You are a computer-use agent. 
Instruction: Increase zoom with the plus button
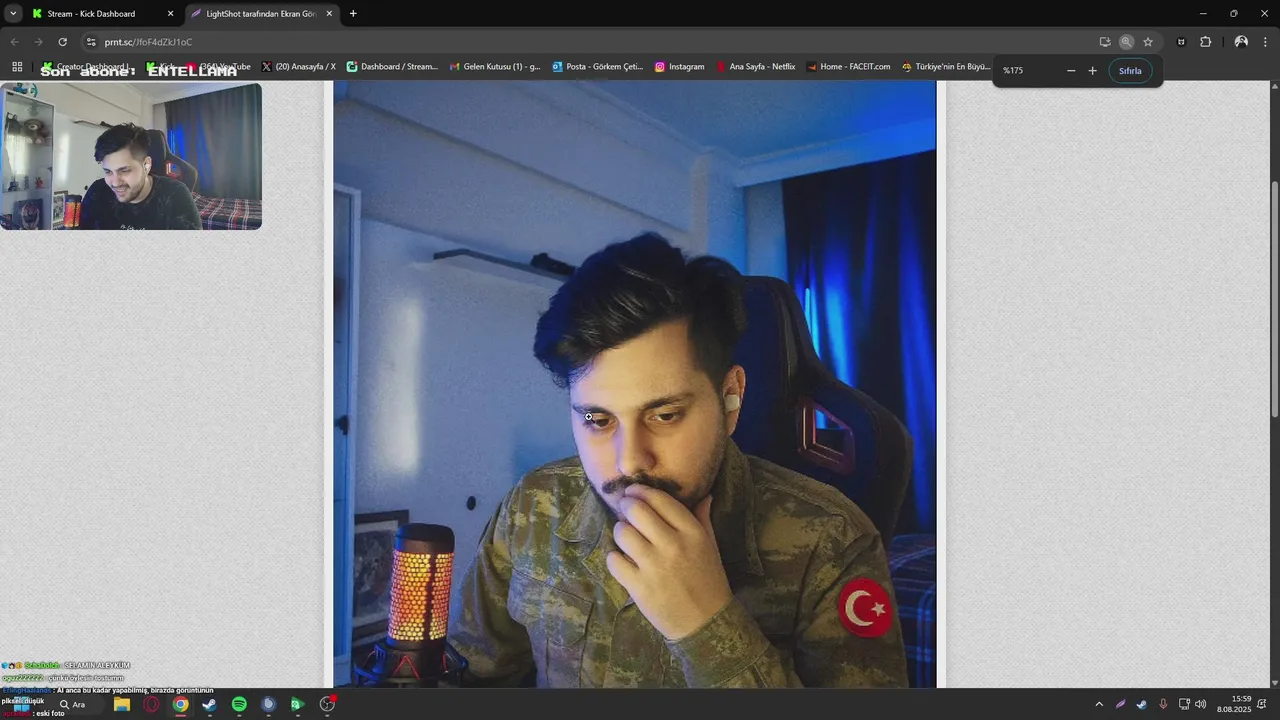[x=1092, y=71]
